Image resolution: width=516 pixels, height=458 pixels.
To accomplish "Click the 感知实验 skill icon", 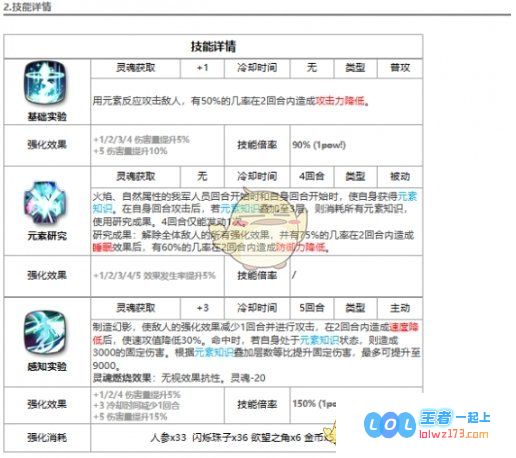I will 45,333.
